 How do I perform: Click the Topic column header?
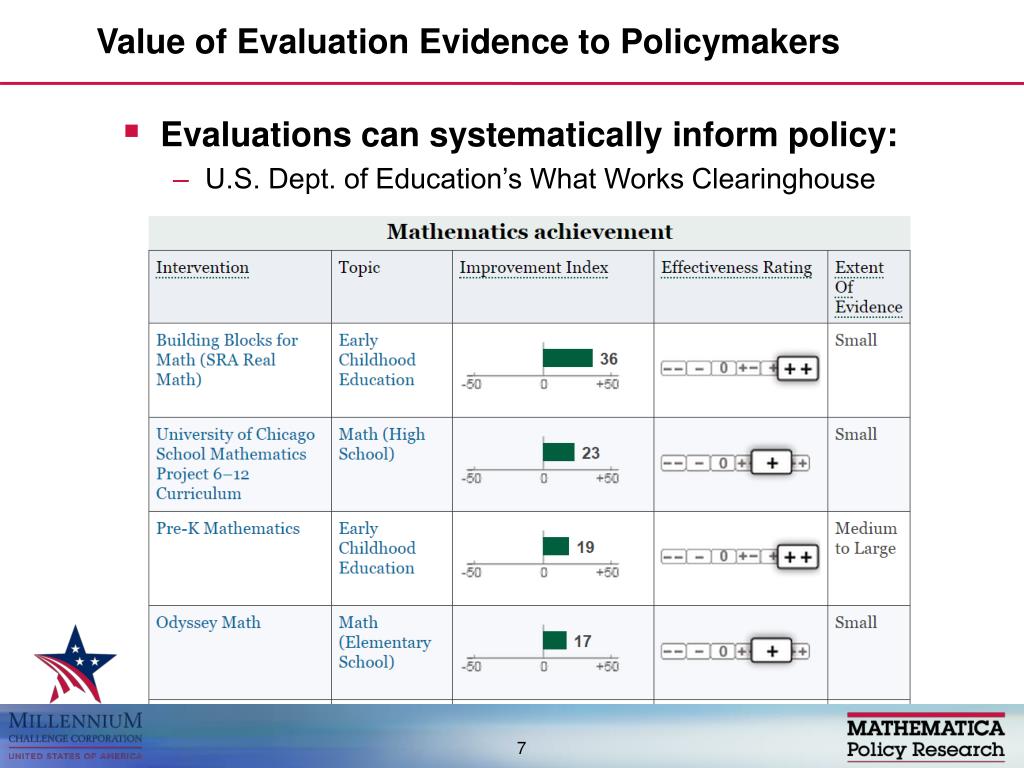(359, 268)
